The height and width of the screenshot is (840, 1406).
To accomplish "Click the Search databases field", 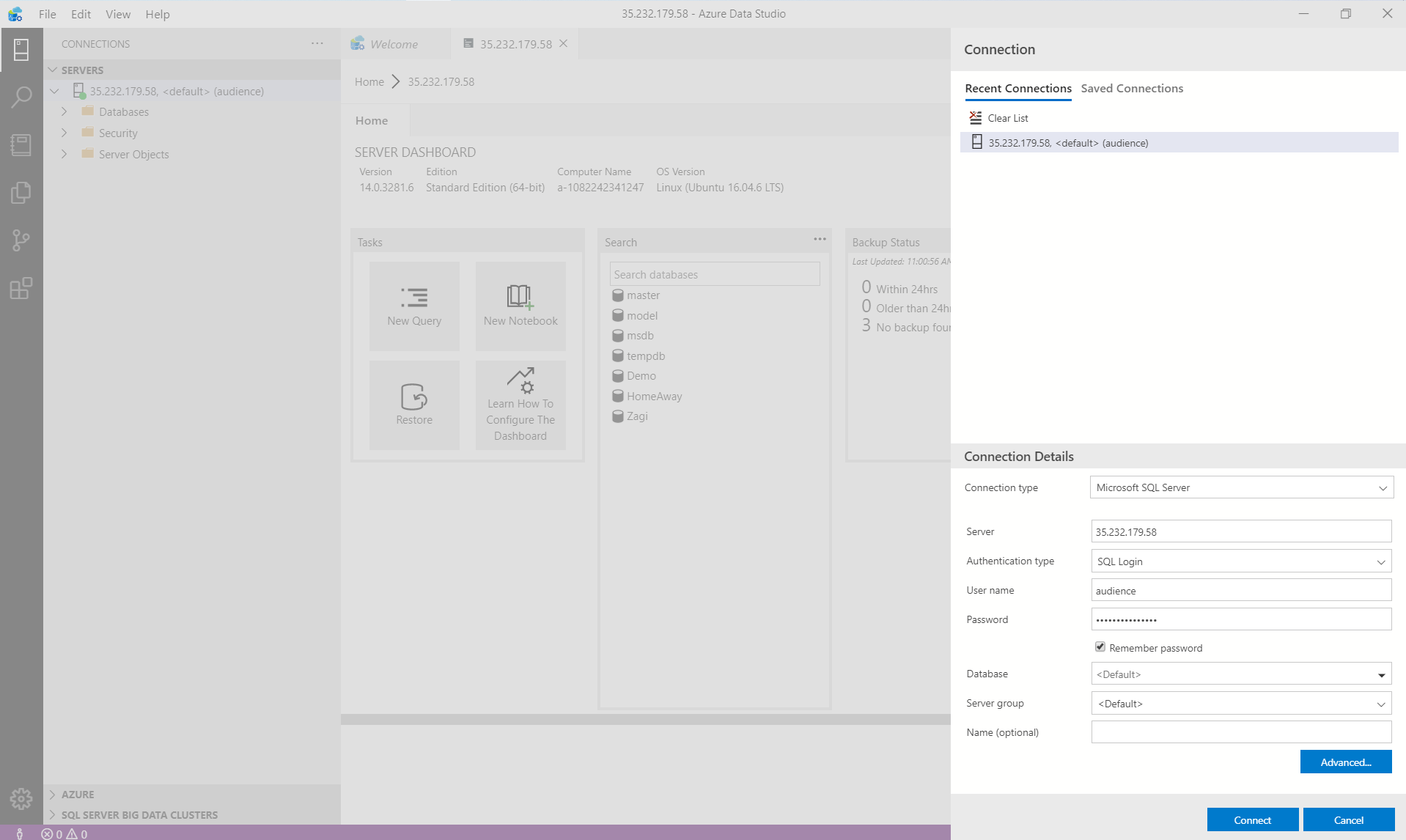I will 715,274.
